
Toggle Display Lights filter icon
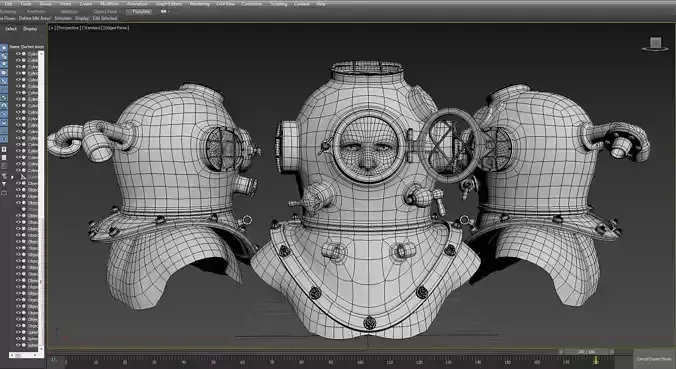[x=4, y=64]
